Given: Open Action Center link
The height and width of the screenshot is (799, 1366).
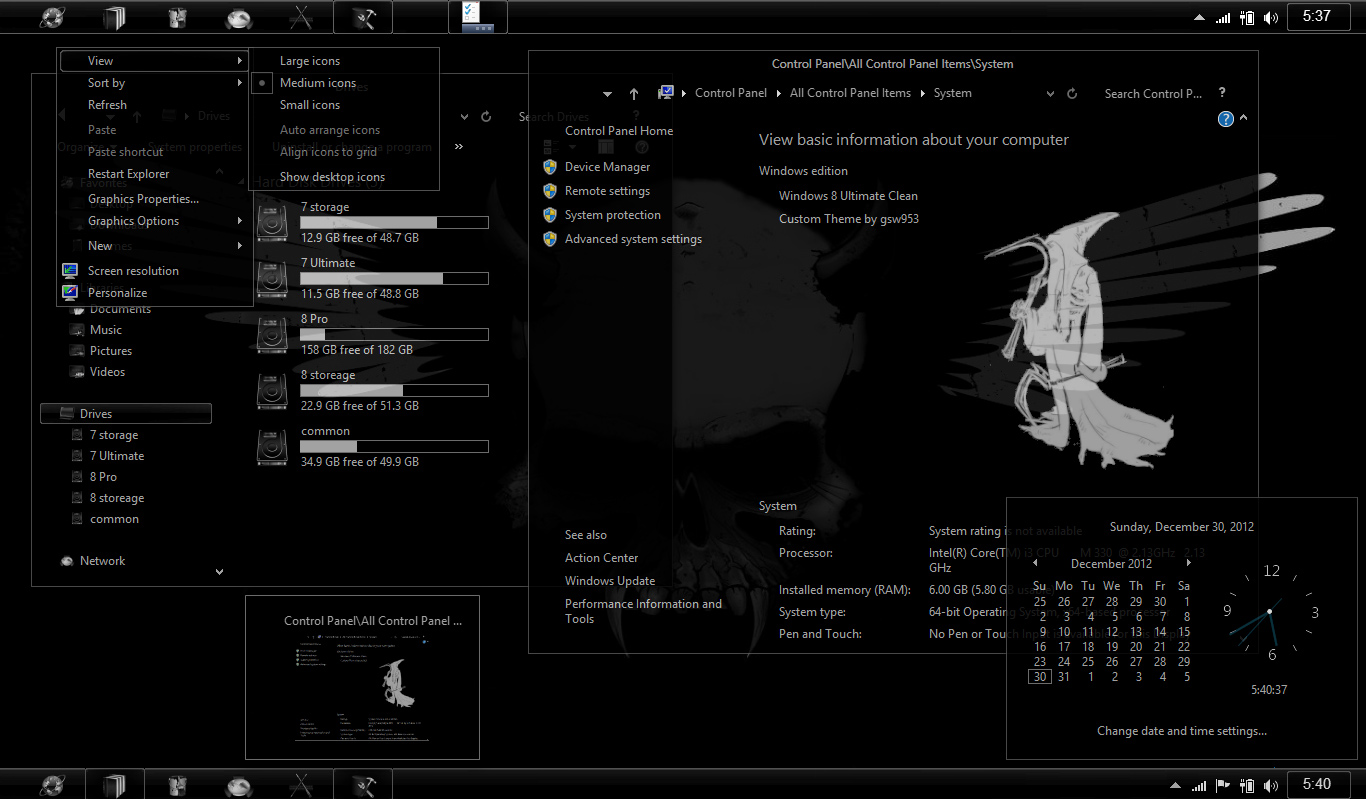Looking at the screenshot, I should coord(601,558).
